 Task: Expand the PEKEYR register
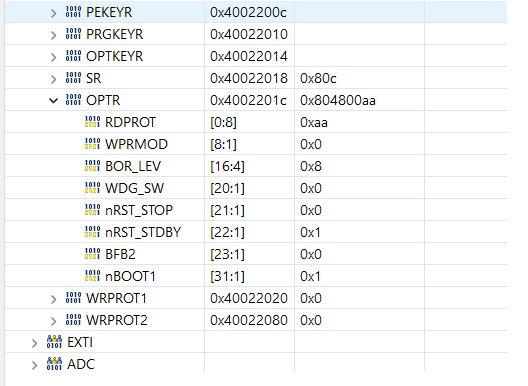[54, 13]
